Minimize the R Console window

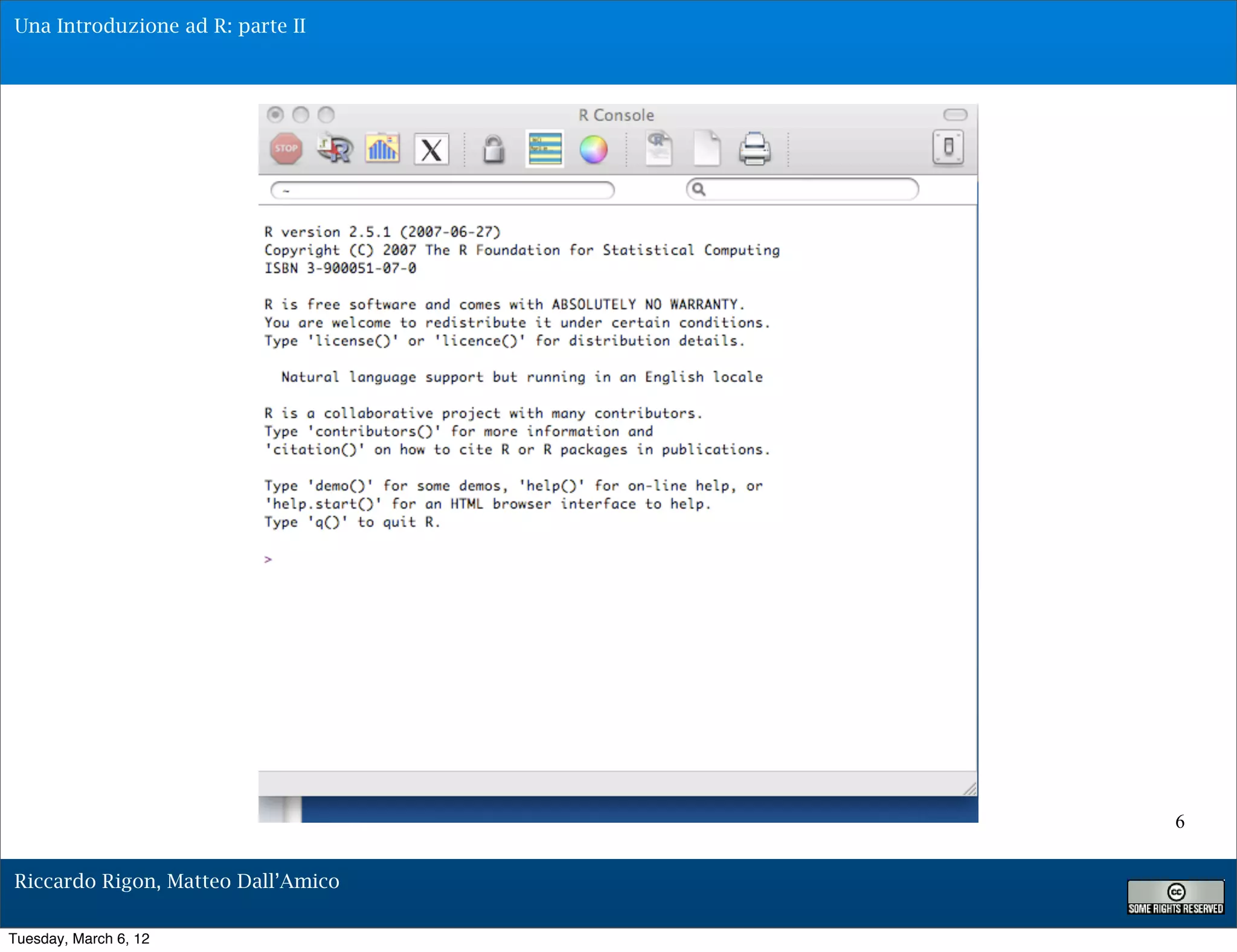[301, 115]
